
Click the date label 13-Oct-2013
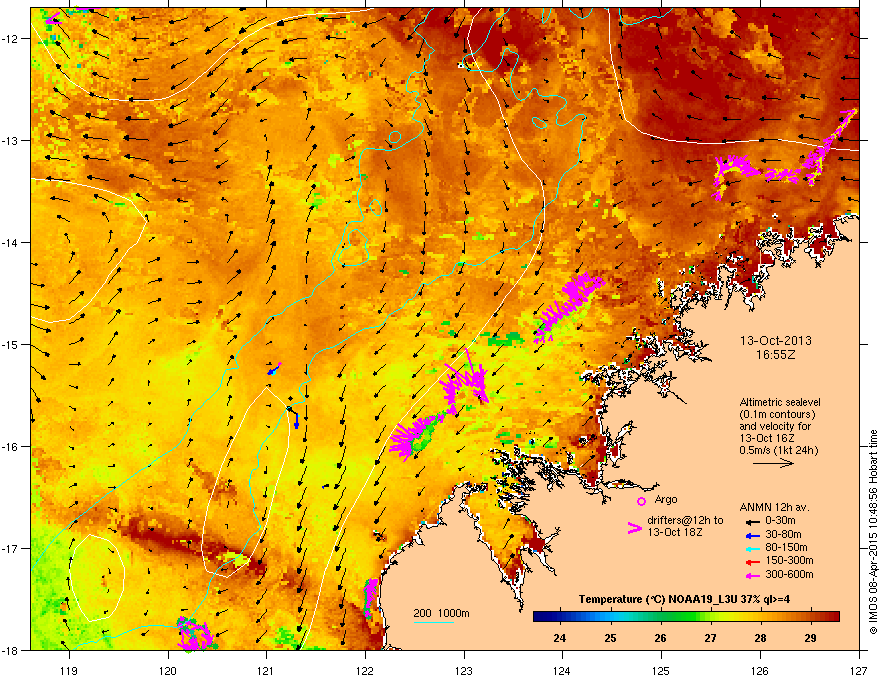(x=776, y=341)
